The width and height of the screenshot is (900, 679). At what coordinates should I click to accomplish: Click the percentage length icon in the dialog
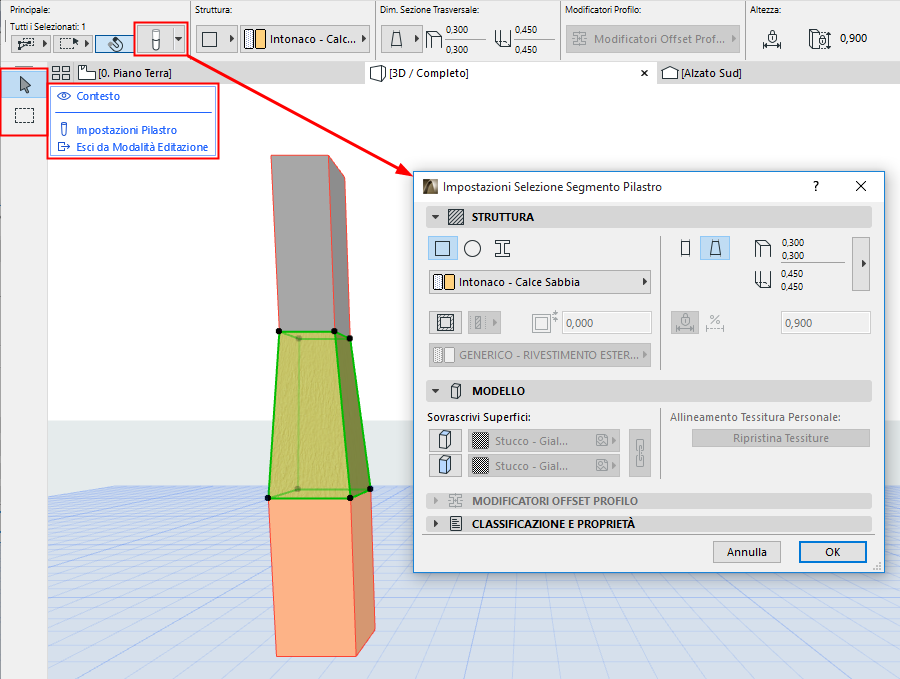715,323
